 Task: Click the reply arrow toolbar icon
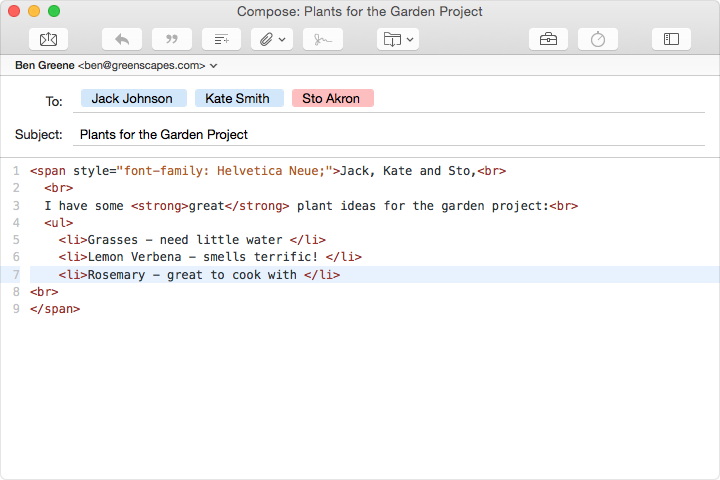tap(122, 39)
